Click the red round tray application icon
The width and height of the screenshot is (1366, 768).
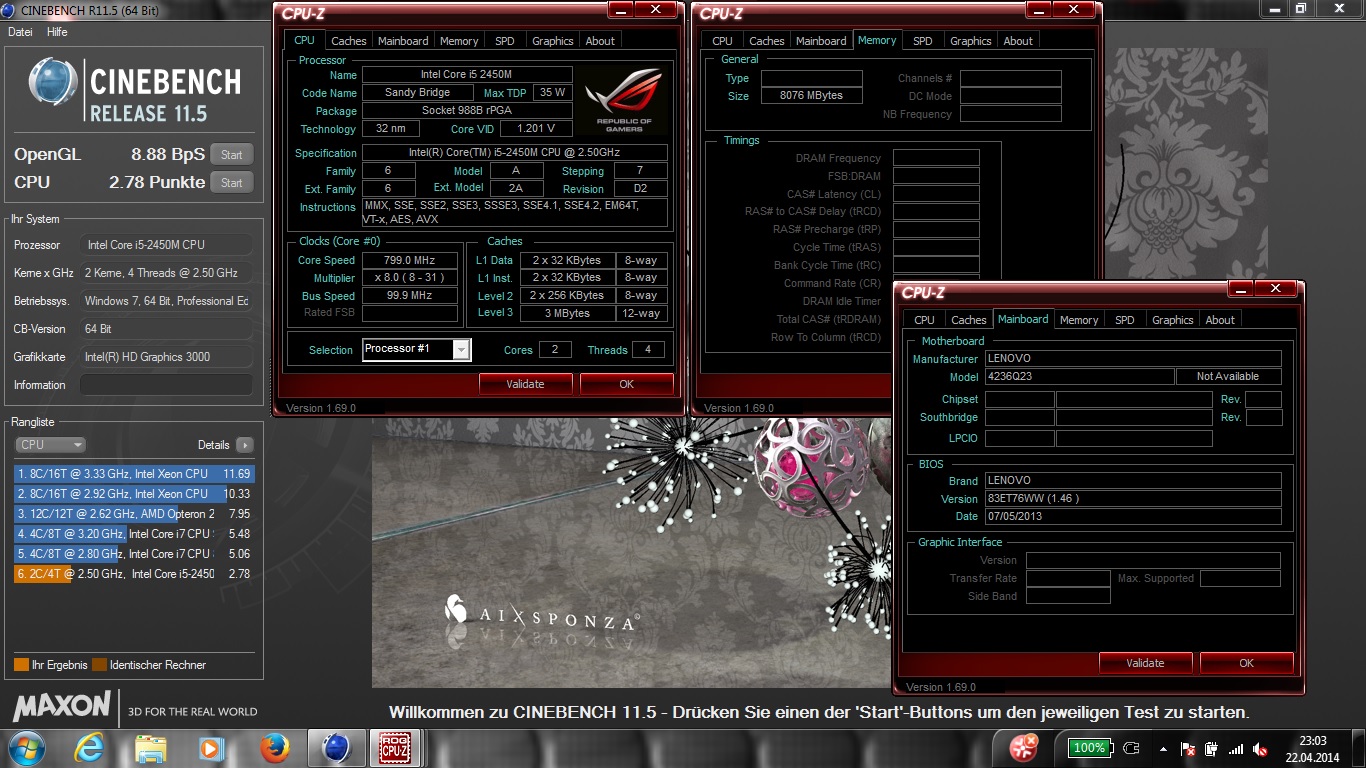[x=1024, y=747]
